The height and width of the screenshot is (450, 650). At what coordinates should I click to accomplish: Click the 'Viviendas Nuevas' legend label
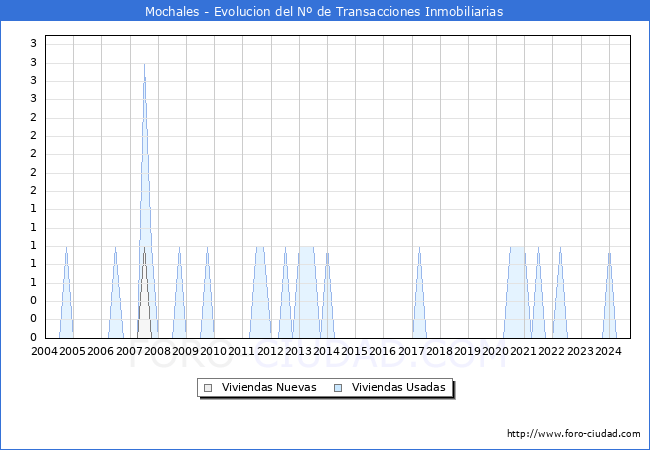[269, 387]
